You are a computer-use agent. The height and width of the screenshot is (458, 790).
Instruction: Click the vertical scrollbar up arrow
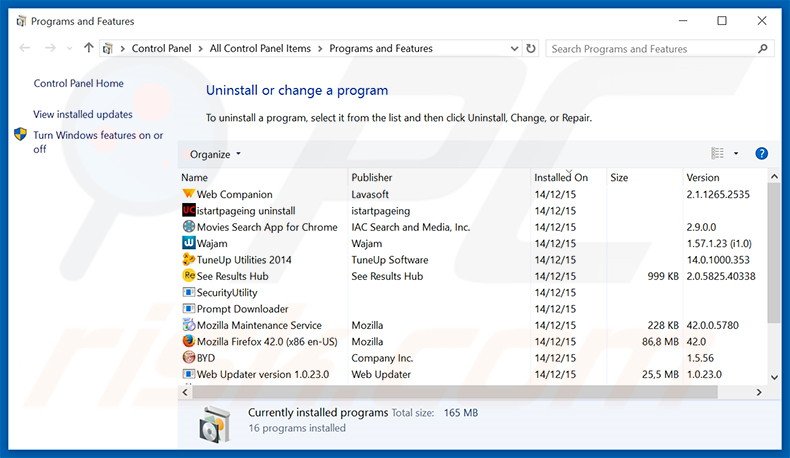[774, 176]
